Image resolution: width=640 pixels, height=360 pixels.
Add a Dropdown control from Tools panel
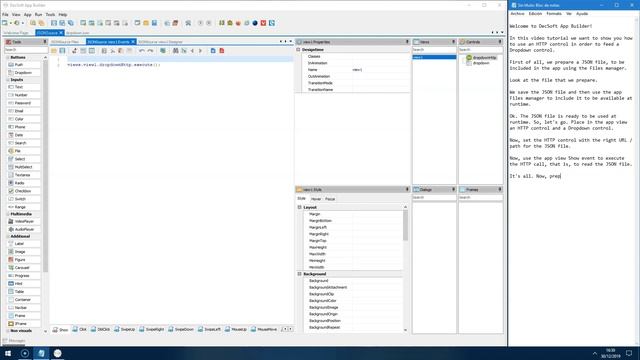[24, 73]
